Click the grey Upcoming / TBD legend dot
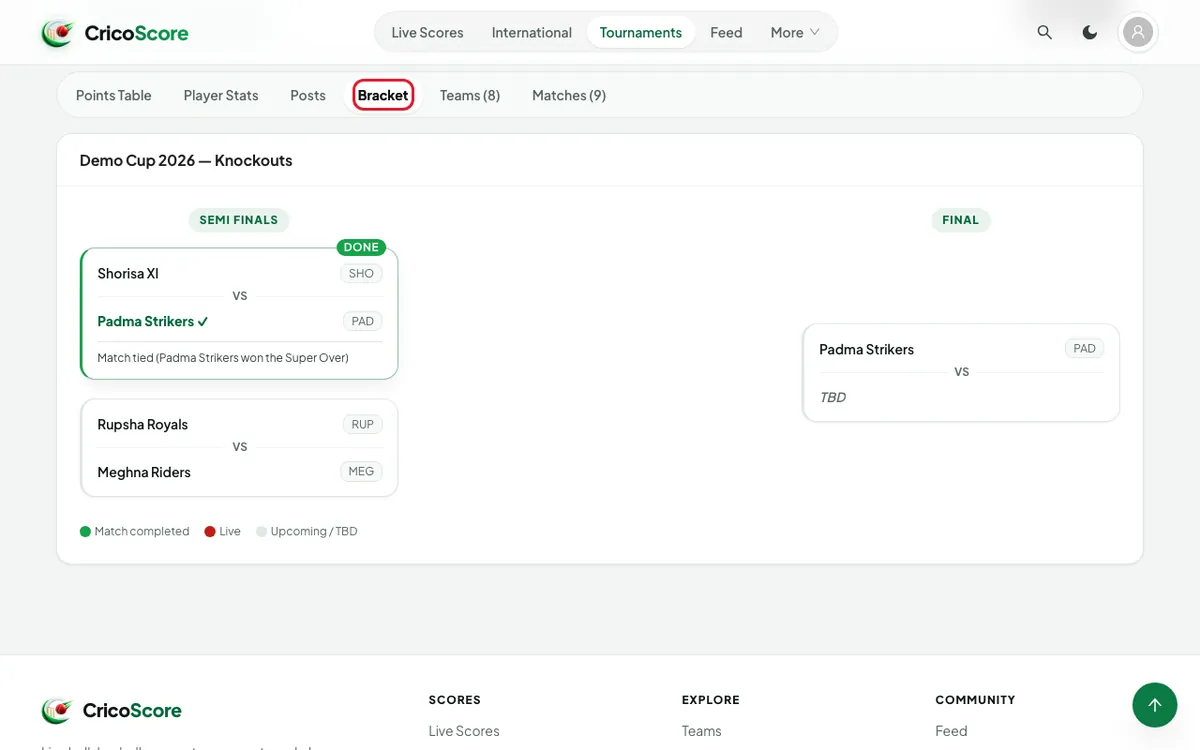The image size is (1200, 750). tap(262, 532)
